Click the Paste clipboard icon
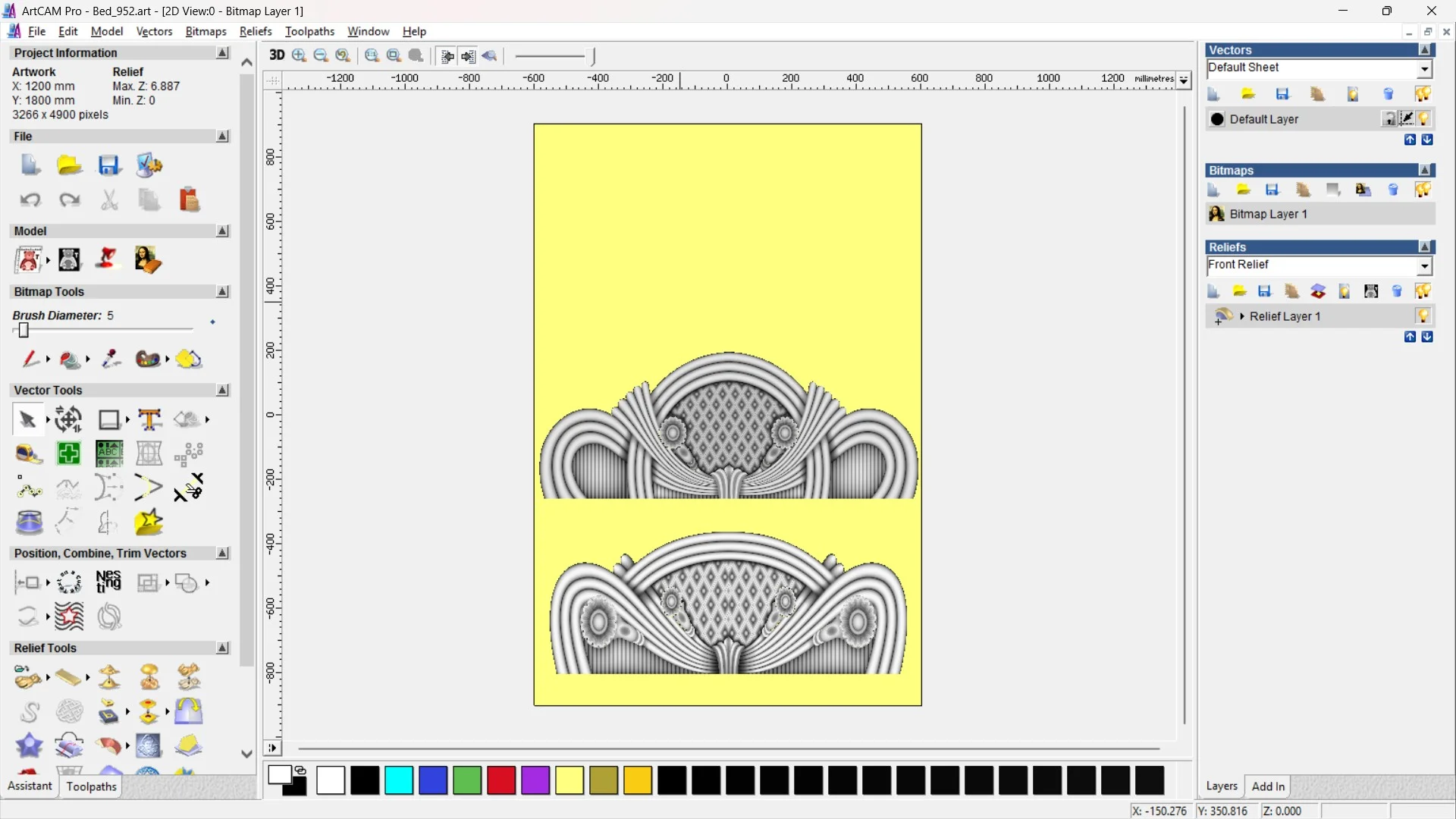This screenshot has height=819, width=1456. click(189, 199)
